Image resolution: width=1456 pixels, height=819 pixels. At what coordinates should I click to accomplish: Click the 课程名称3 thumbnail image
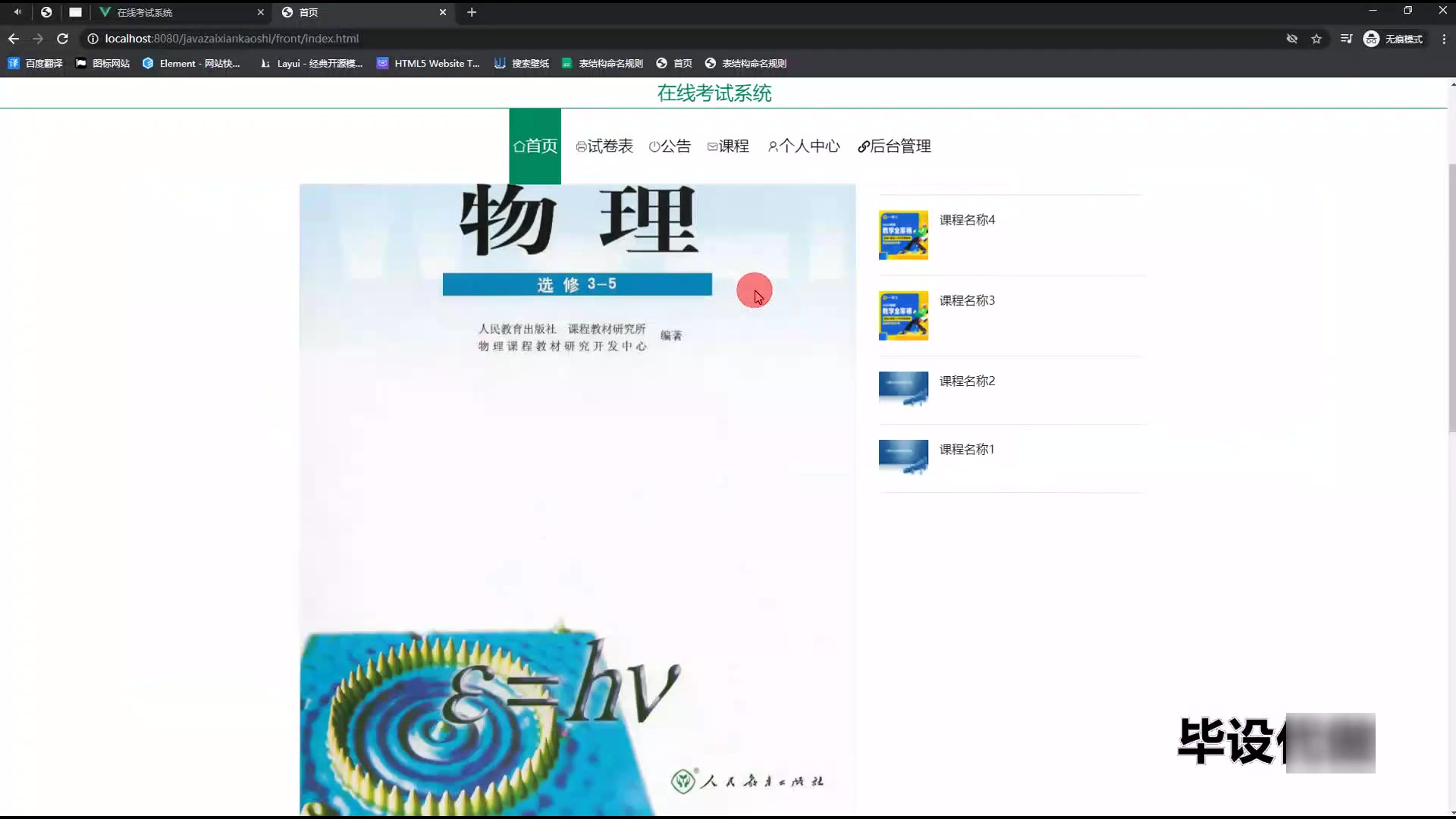(x=903, y=315)
